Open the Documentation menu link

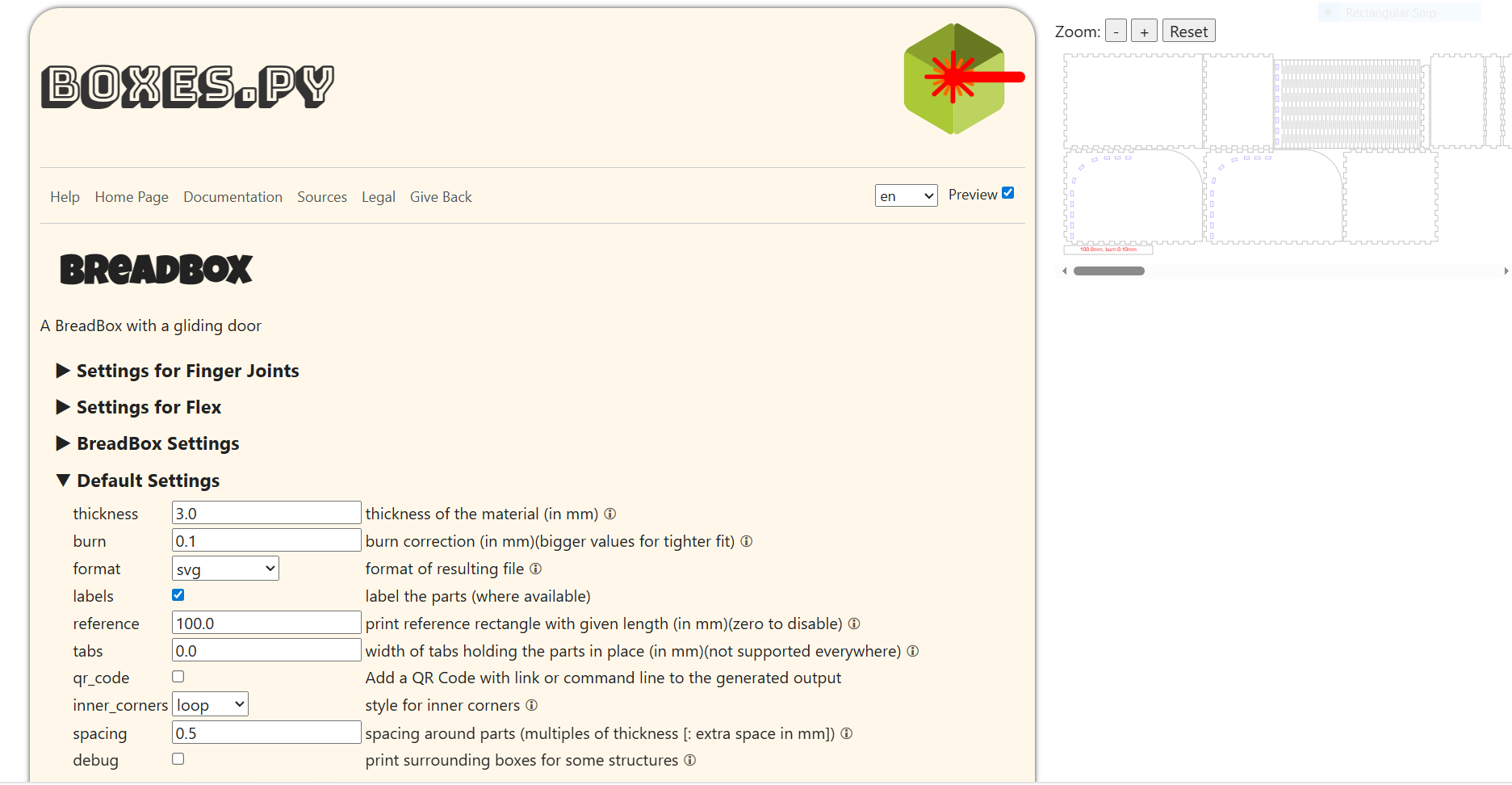(232, 197)
